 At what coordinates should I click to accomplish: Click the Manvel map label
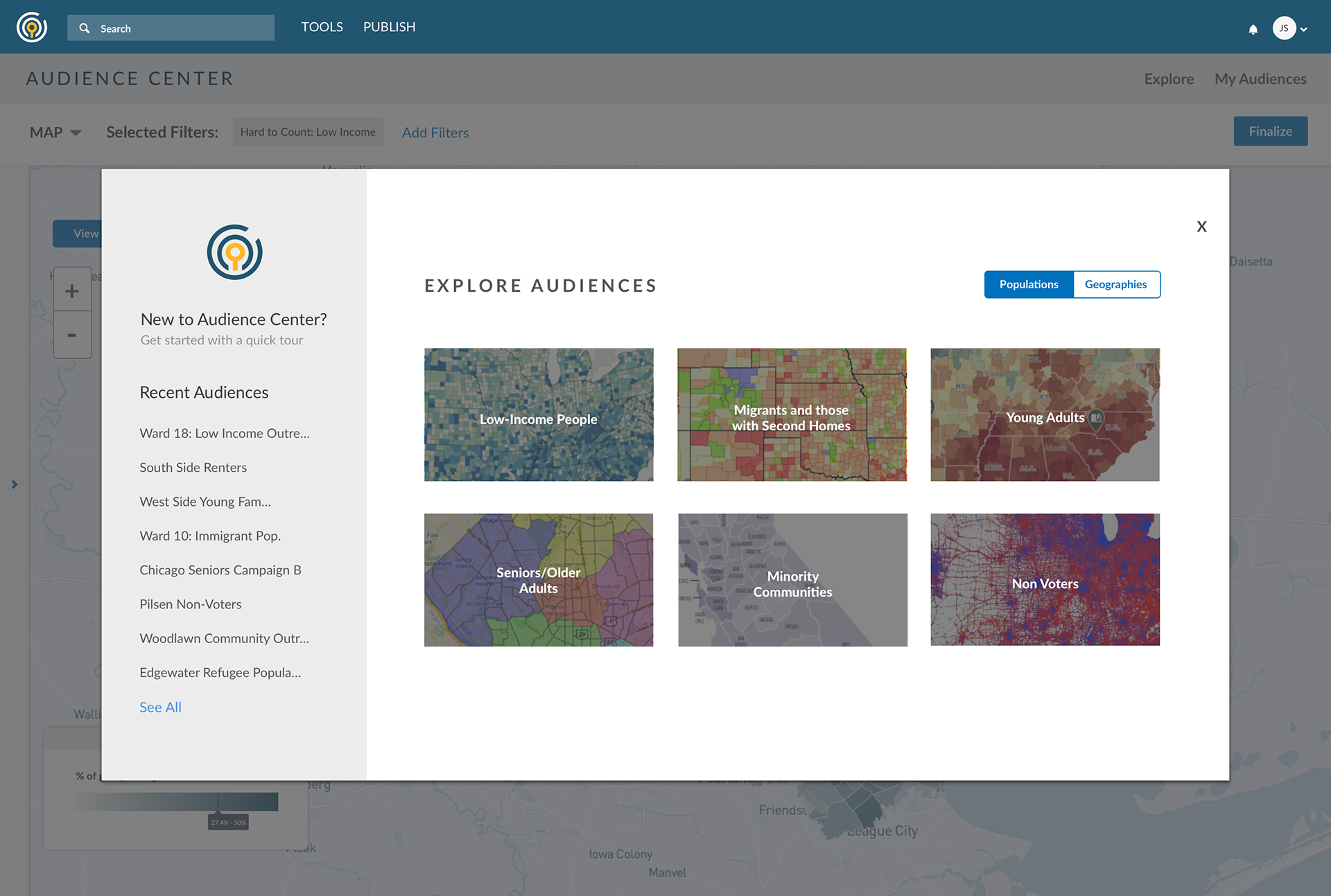point(668,872)
